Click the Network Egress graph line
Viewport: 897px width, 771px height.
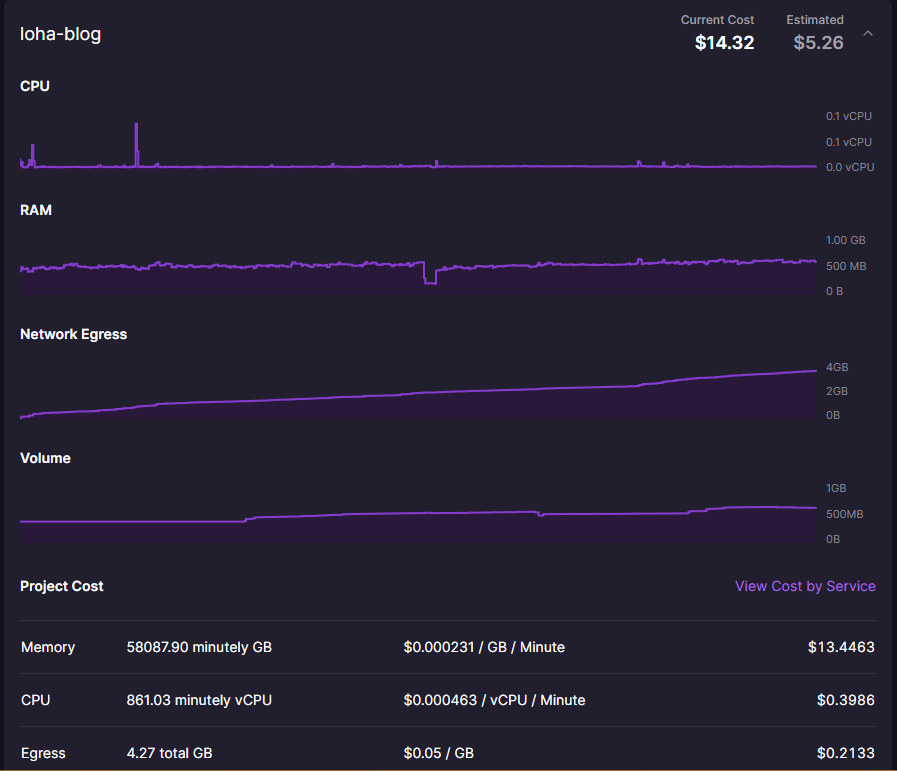[x=418, y=393]
